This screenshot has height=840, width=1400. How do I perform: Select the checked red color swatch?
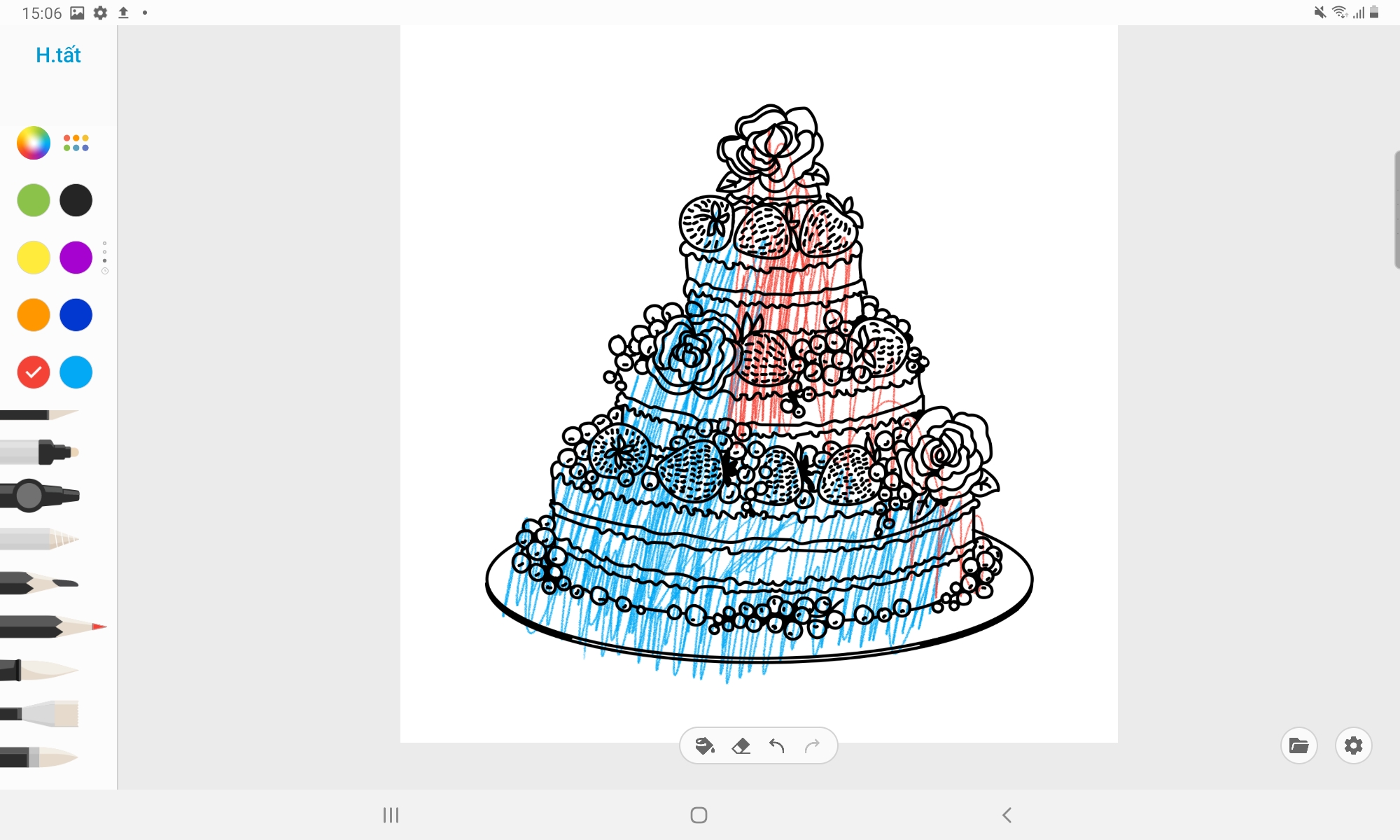click(x=34, y=372)
